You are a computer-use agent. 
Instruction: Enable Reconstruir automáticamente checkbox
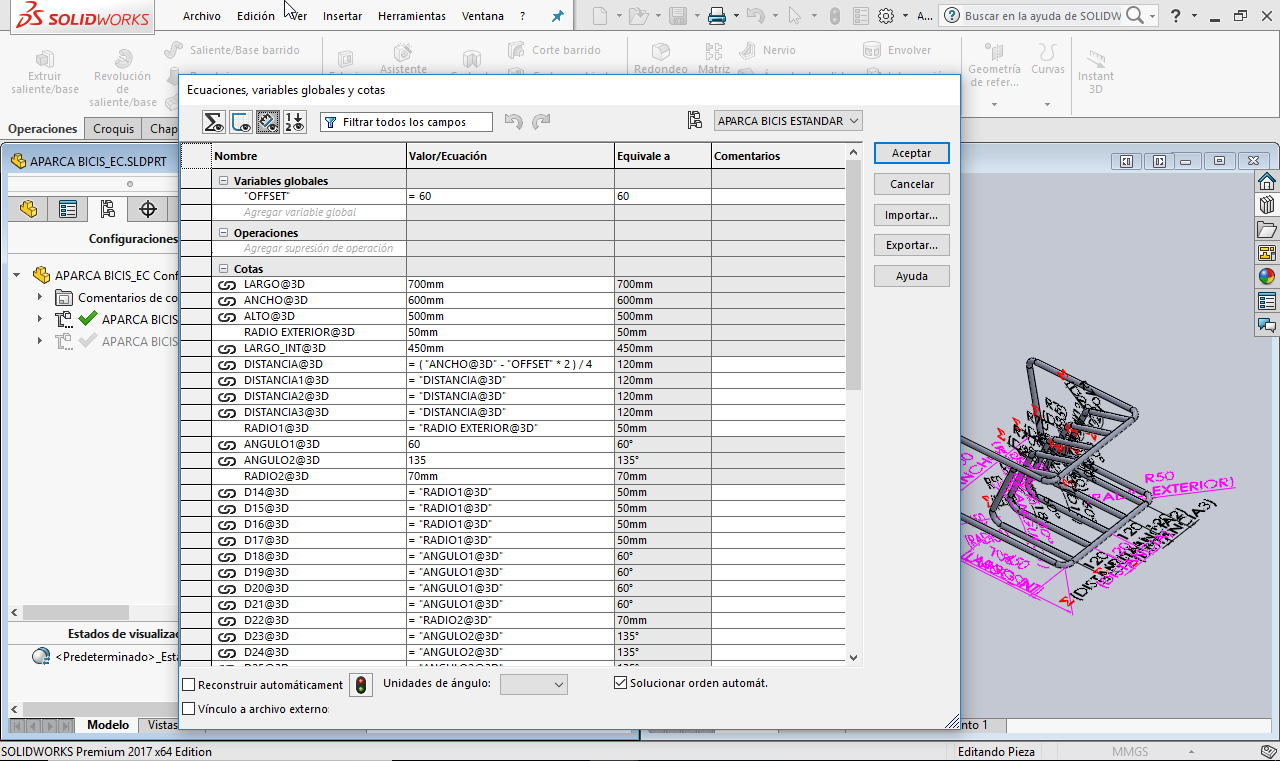[189, 685]
